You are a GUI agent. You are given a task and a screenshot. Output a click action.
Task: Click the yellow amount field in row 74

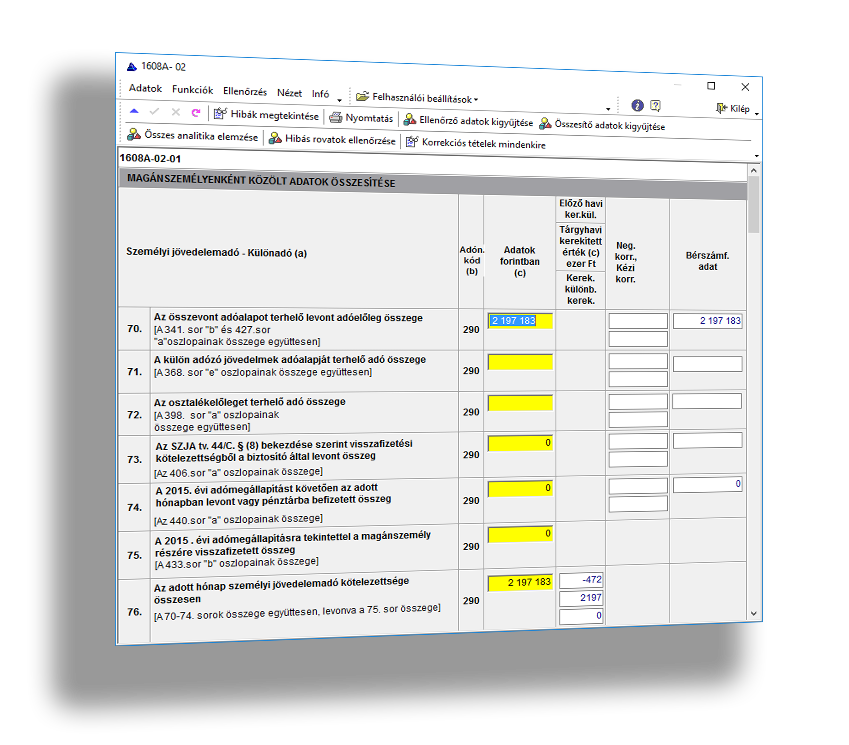(x=520, y=489)
